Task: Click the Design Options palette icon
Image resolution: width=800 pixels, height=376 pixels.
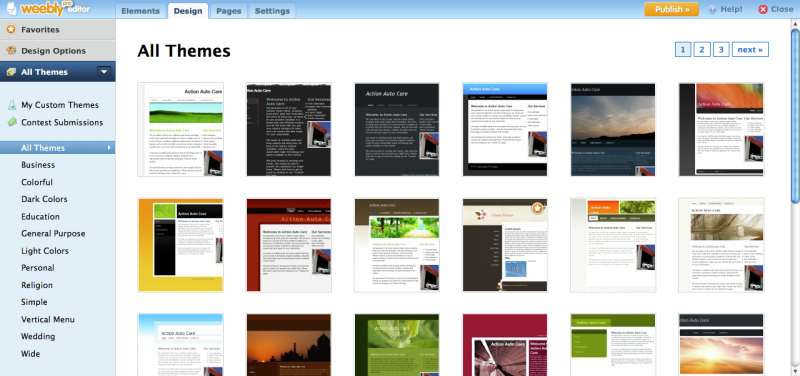Action: coord(10,51)
